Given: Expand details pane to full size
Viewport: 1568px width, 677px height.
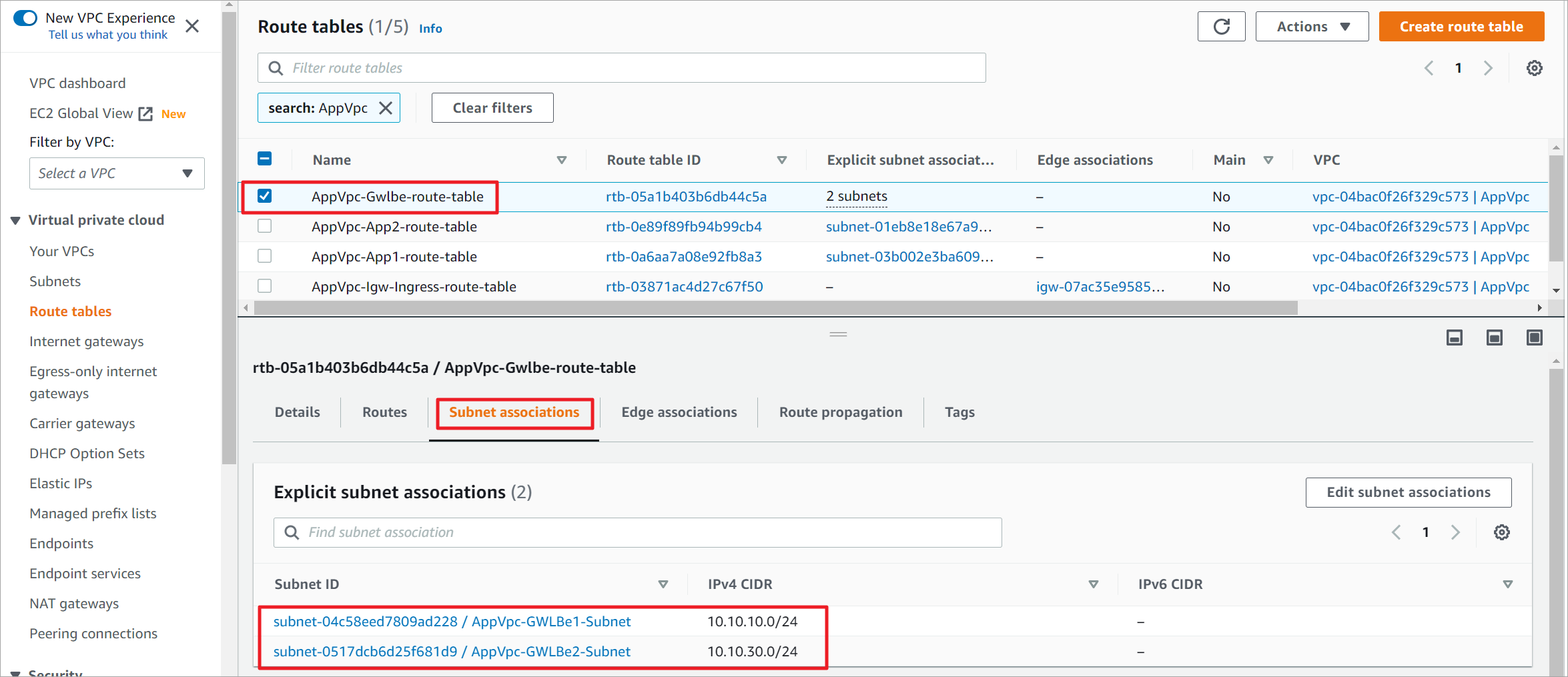Looking at the screenshot, I should click(x=1535, y=337).
